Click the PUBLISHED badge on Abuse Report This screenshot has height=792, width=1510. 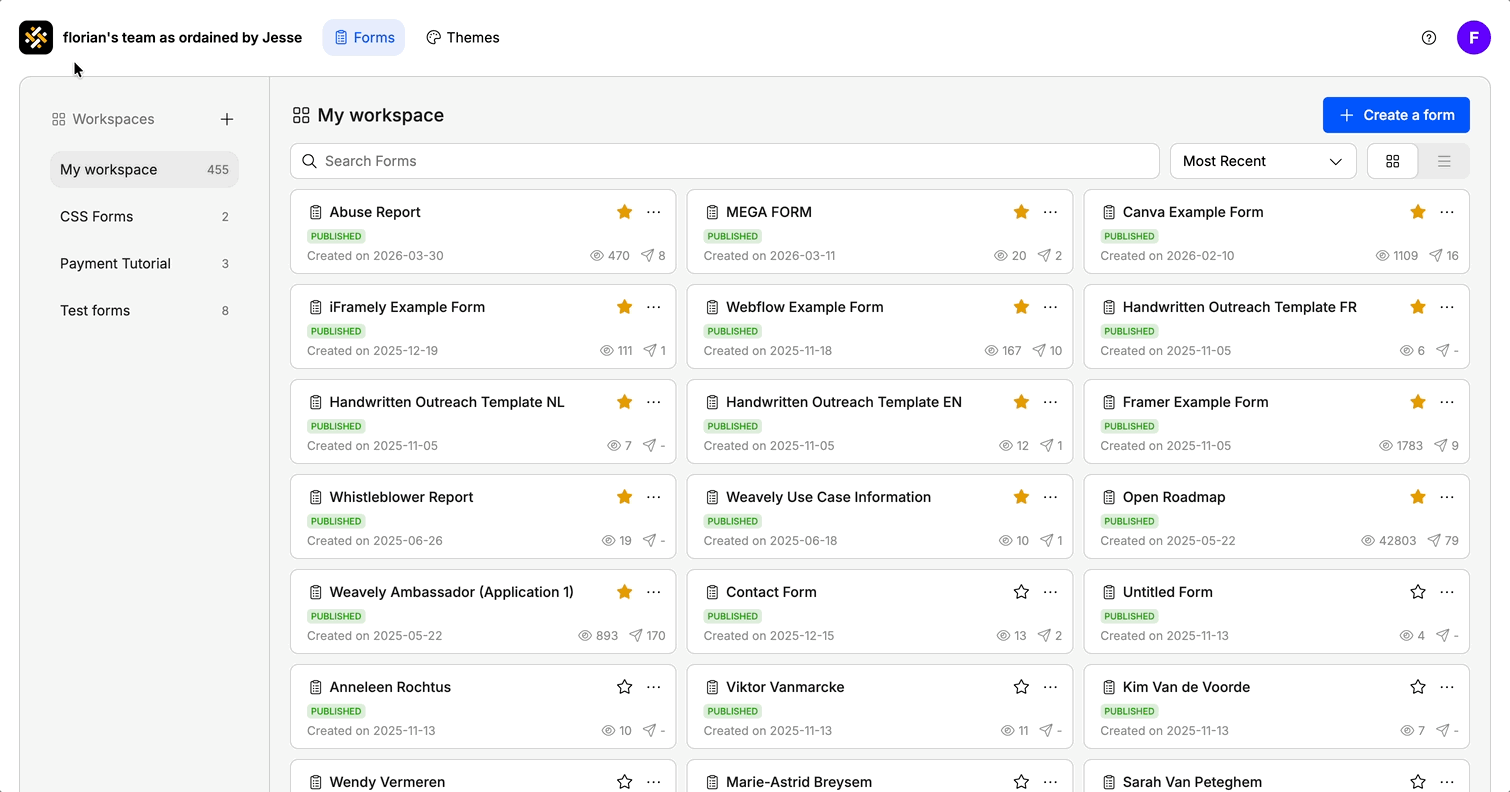pos(336,237)
